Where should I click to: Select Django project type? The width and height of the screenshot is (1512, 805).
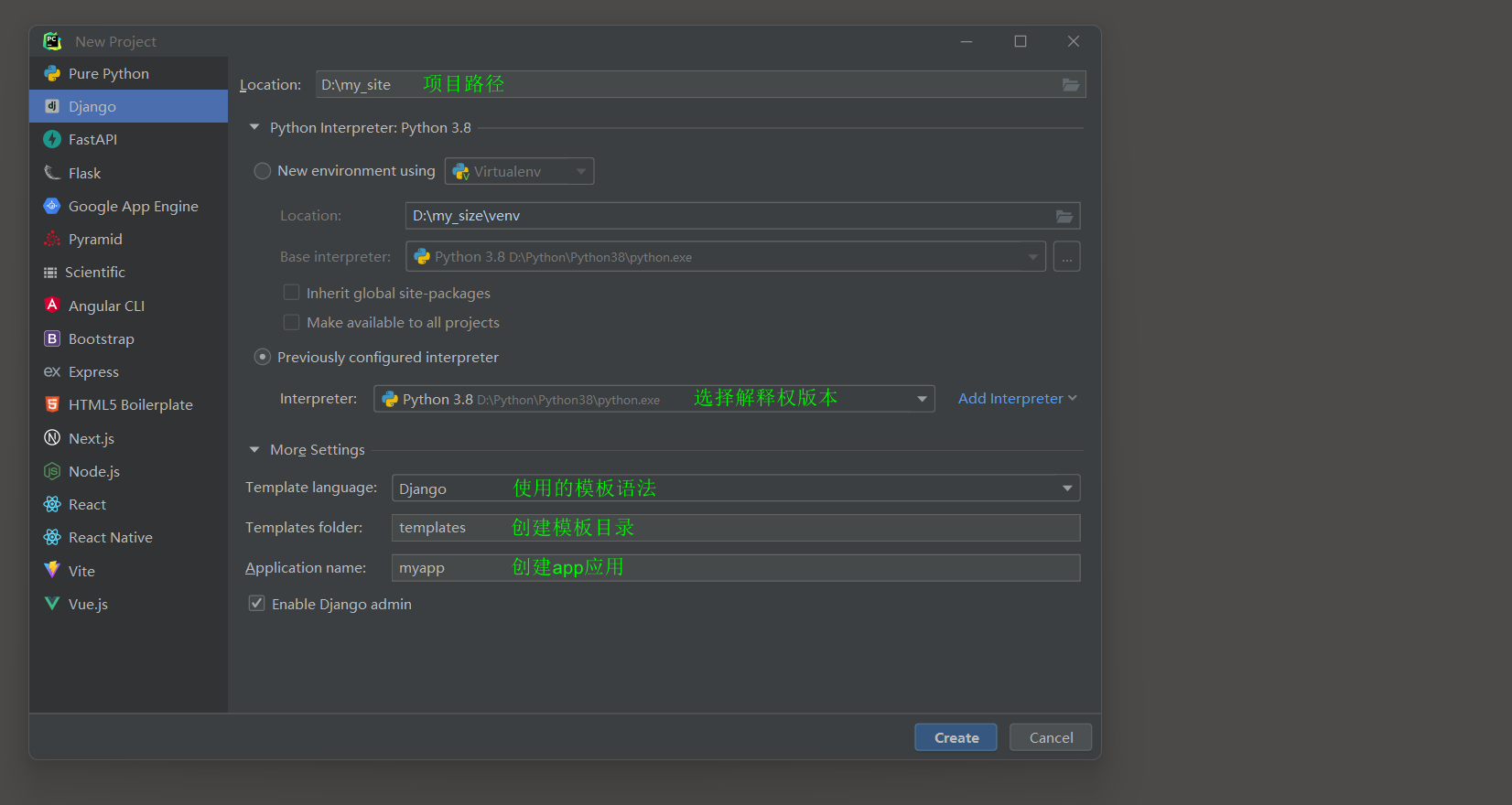point(129,106)
